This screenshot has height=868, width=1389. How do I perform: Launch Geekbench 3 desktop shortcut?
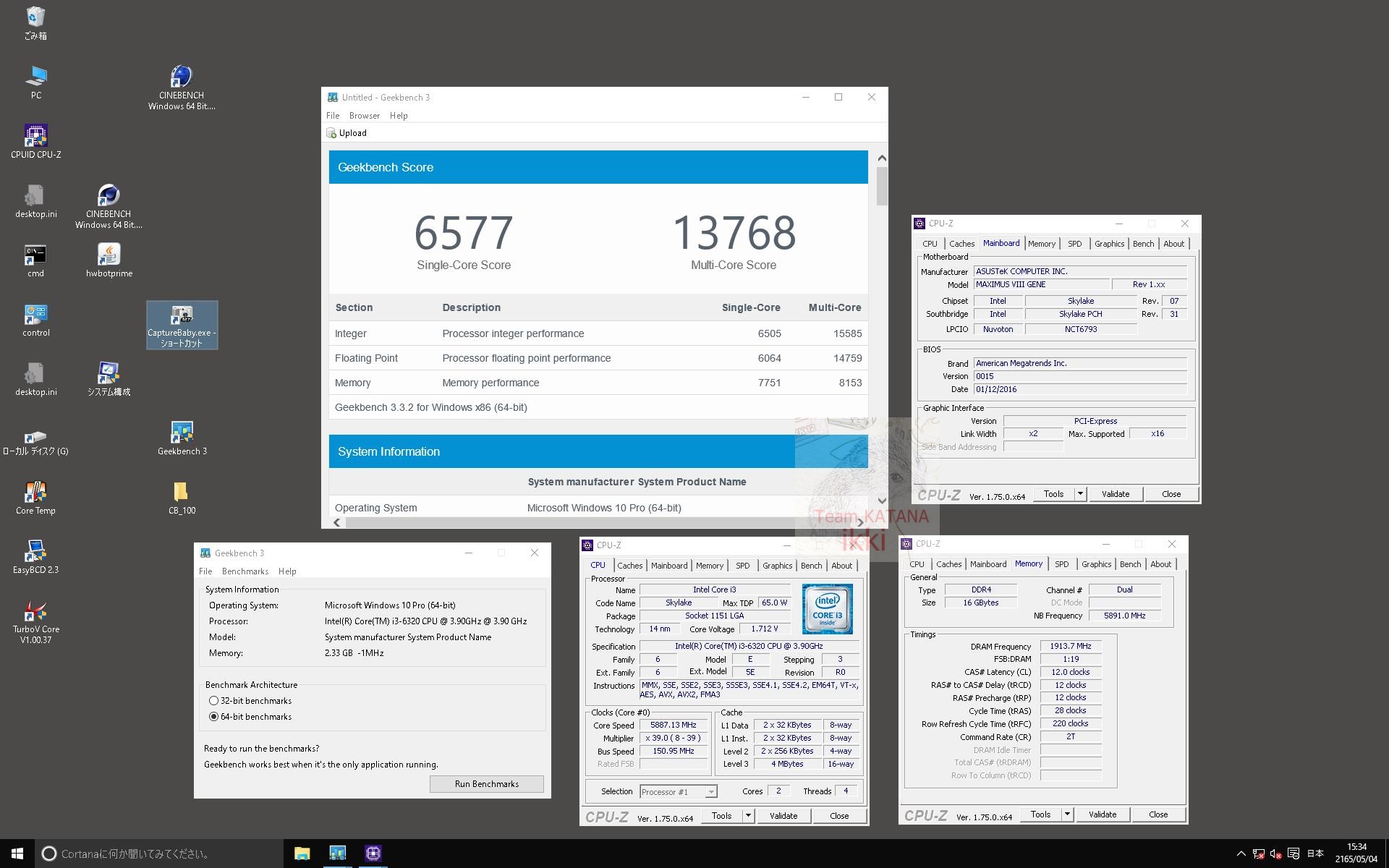click(x=182, y=438)
